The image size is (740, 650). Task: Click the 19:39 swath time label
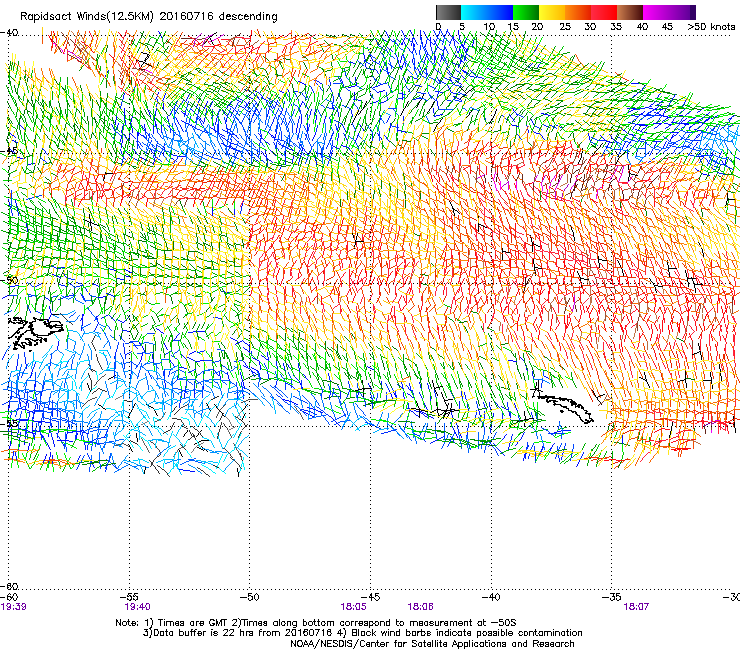tap(13, 607)
